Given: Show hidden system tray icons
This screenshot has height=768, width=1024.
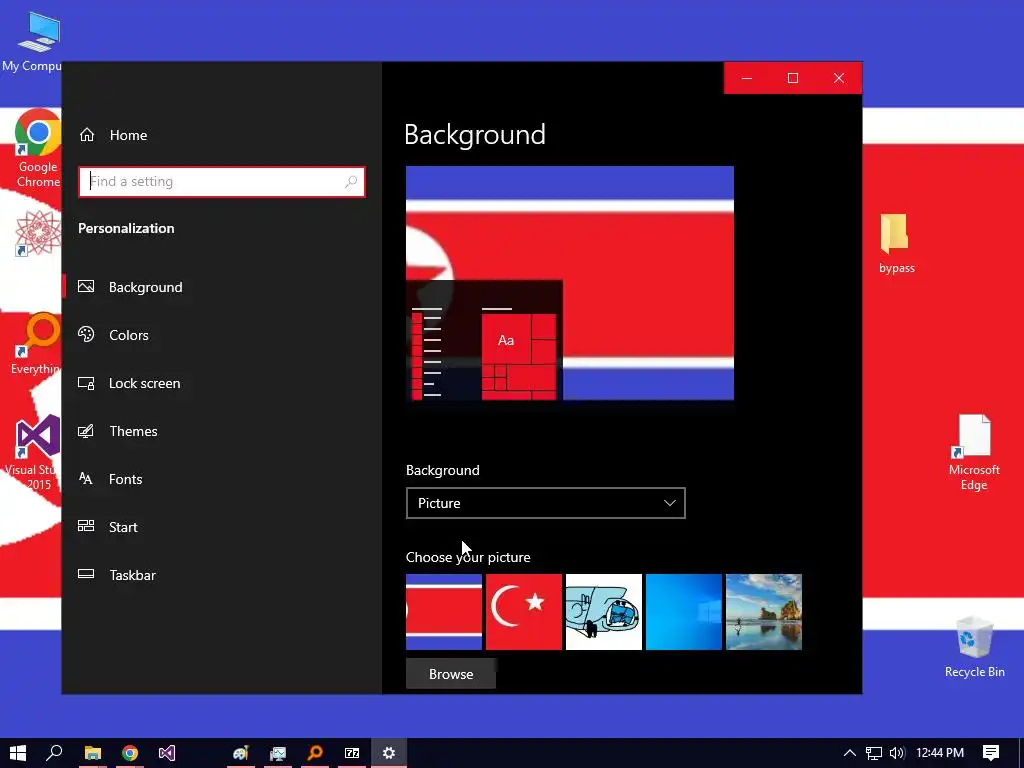Looking at the screenshot, I should [850, 753].
